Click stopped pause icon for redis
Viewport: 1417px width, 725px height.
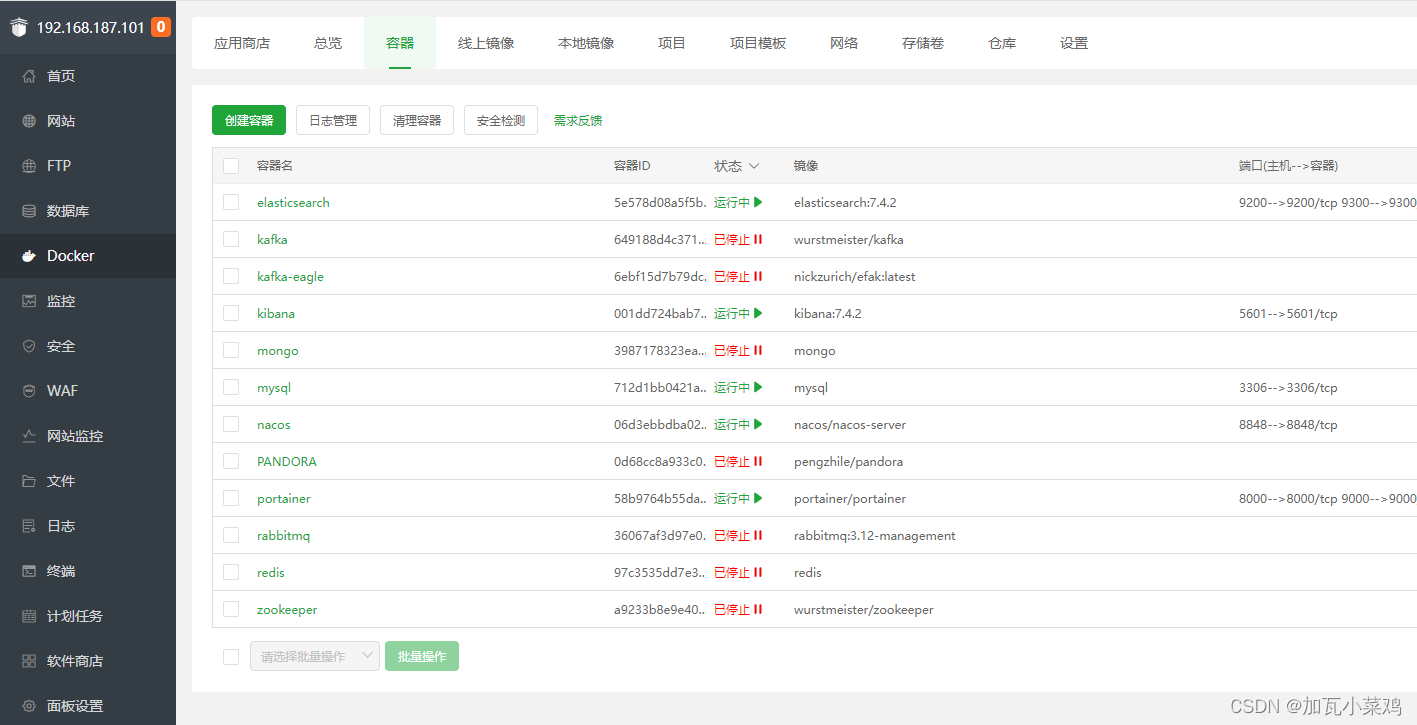click(758, 572)
